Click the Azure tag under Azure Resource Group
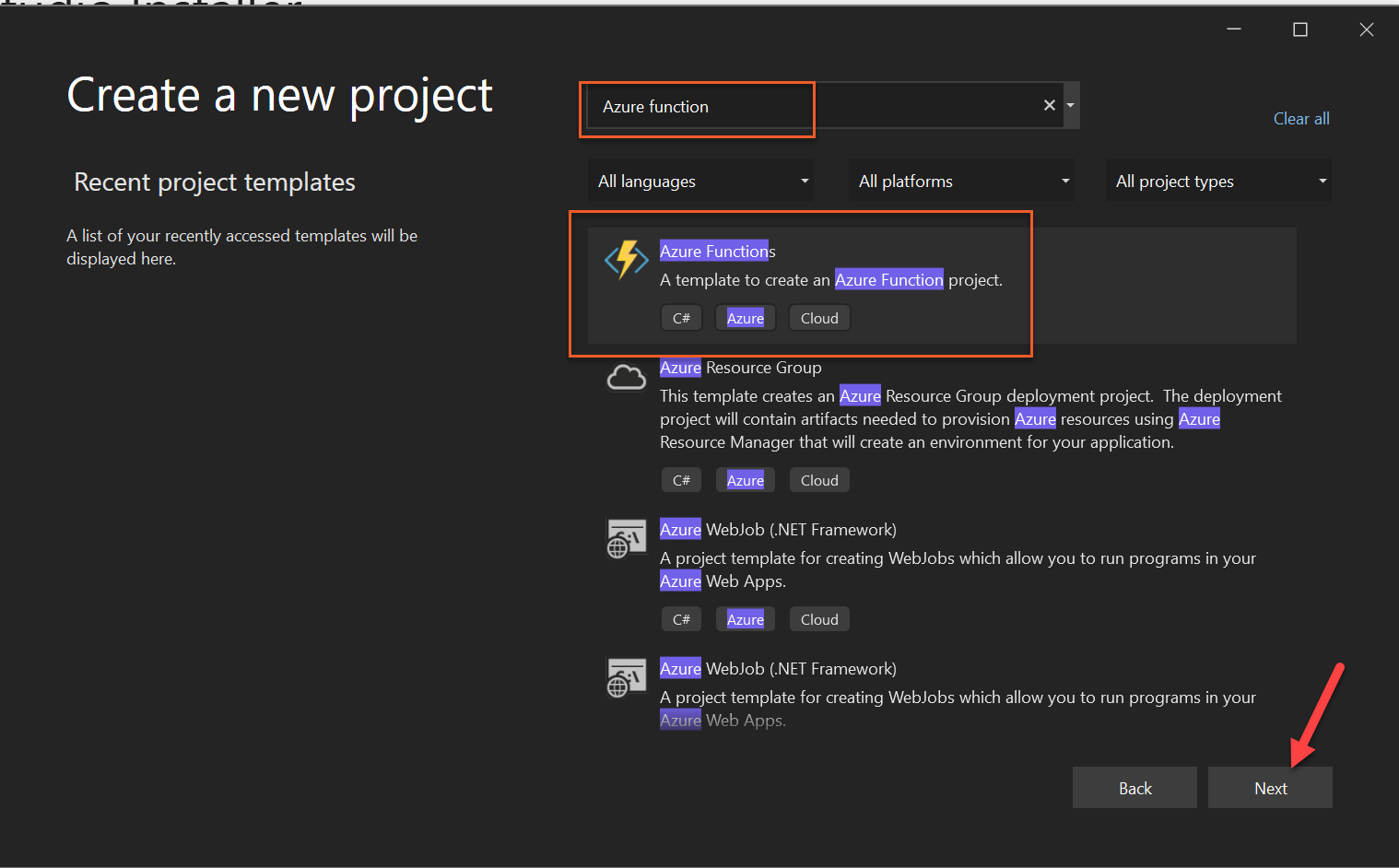The width and height of the screenshot is (1399, 868). (746, 480)
